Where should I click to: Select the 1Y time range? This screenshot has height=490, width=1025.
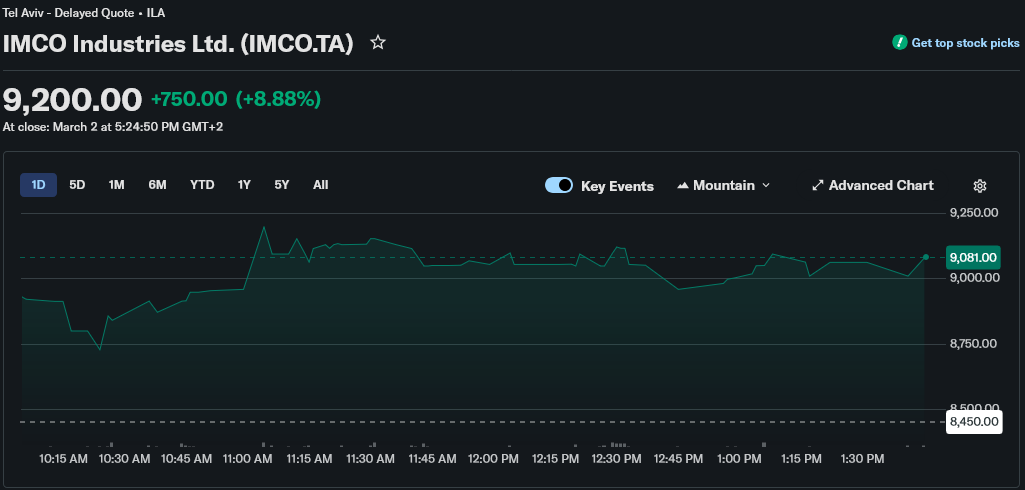tap(244, 185)
